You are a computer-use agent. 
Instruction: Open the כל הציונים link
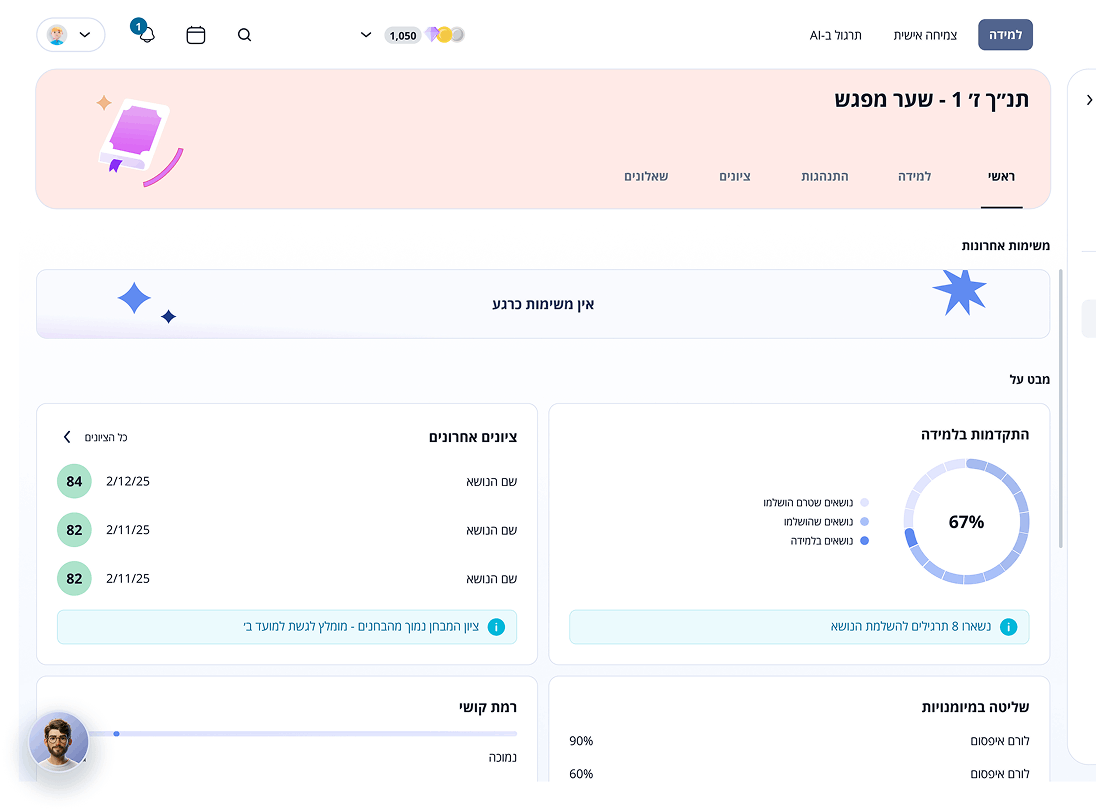point(106,437)
